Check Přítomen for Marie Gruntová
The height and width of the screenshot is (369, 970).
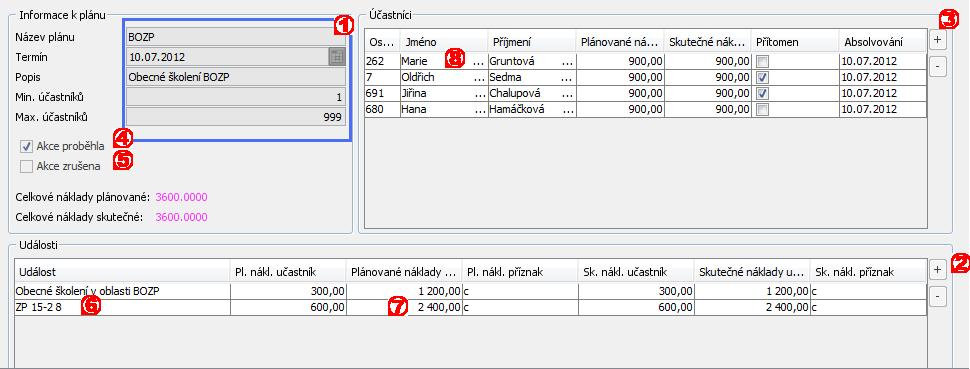click(762, 61)
